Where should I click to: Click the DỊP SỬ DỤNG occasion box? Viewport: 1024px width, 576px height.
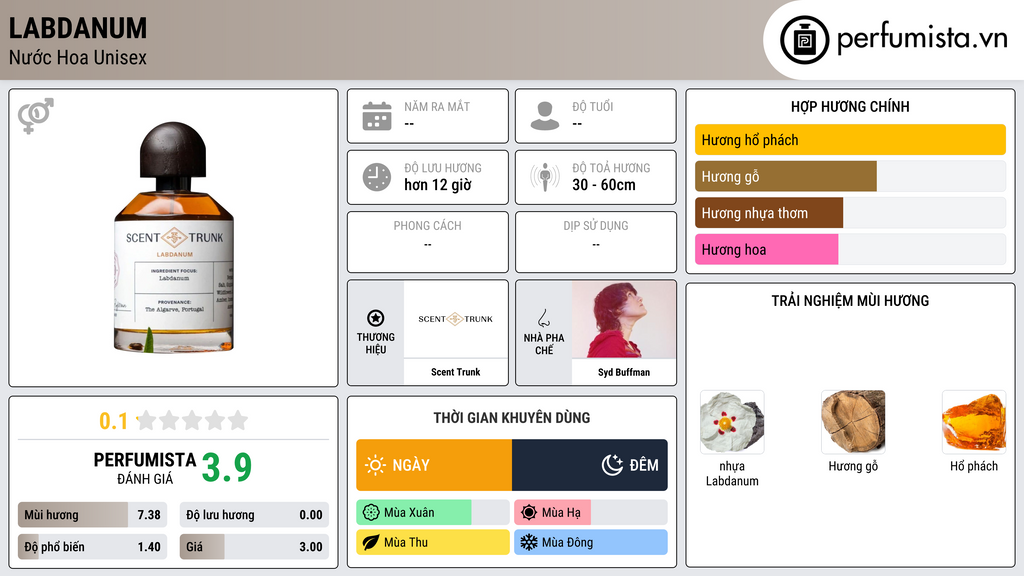[x=596, y=242]
